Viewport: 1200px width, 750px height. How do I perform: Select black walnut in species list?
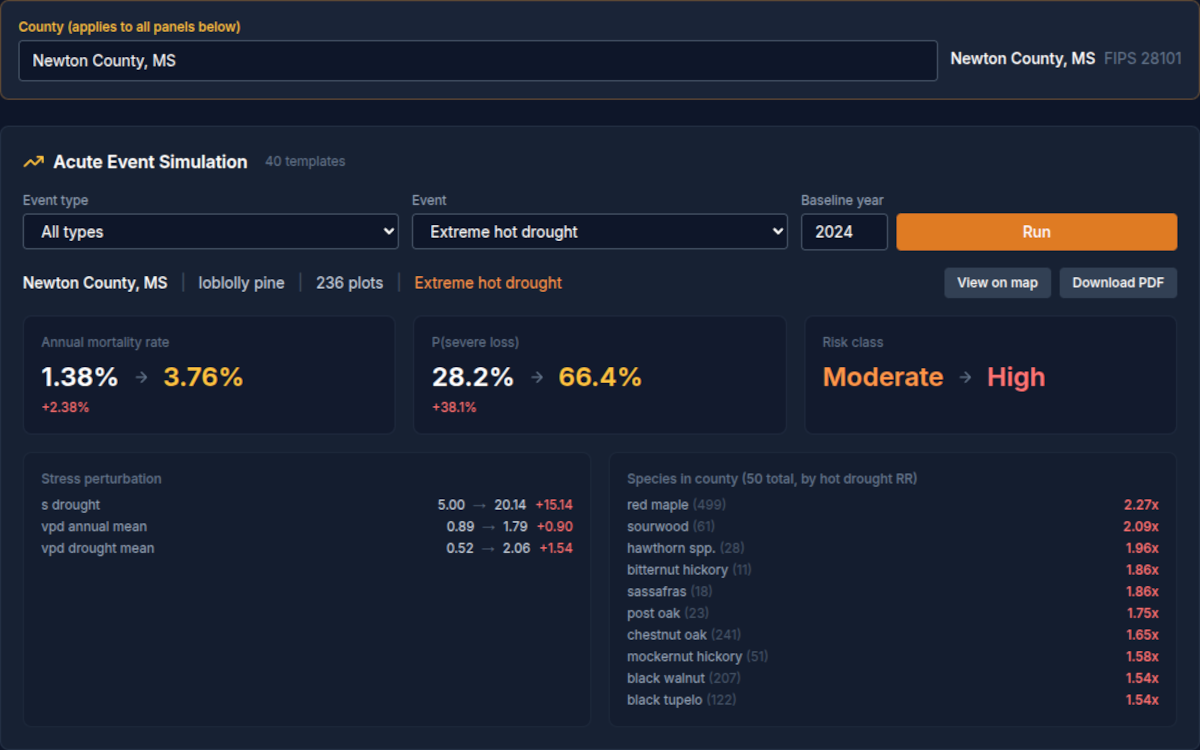(x=892, y=678)
